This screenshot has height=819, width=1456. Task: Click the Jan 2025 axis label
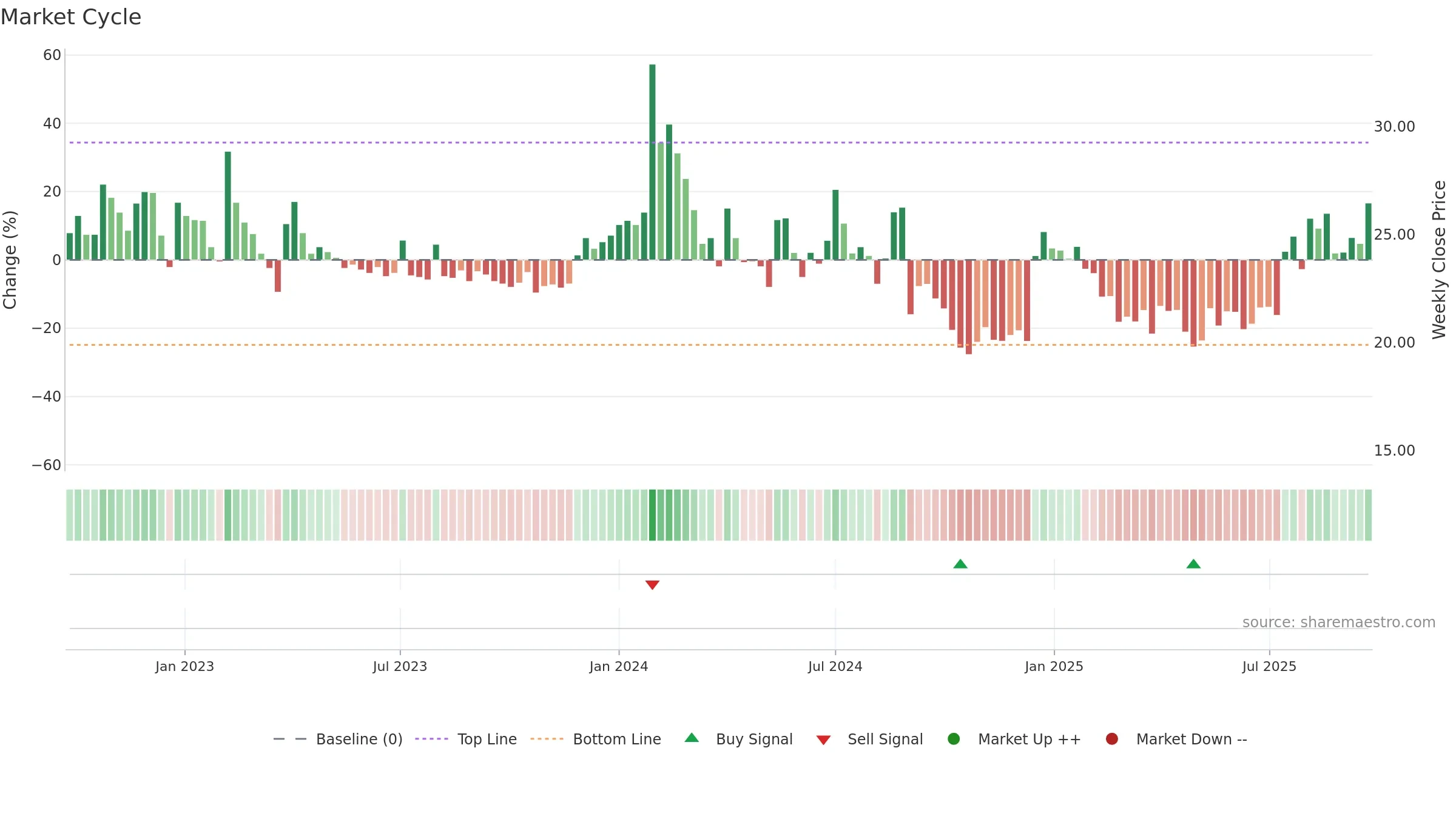(x=1054, y=666)
